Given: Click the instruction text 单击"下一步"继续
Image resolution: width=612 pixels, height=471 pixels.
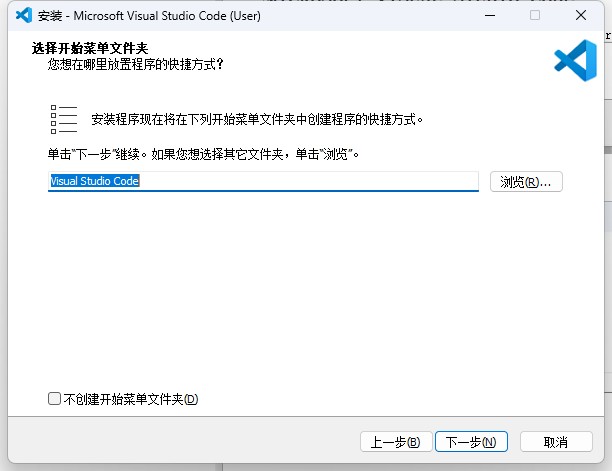Looking at the screenshot, I should click(98, 155).
